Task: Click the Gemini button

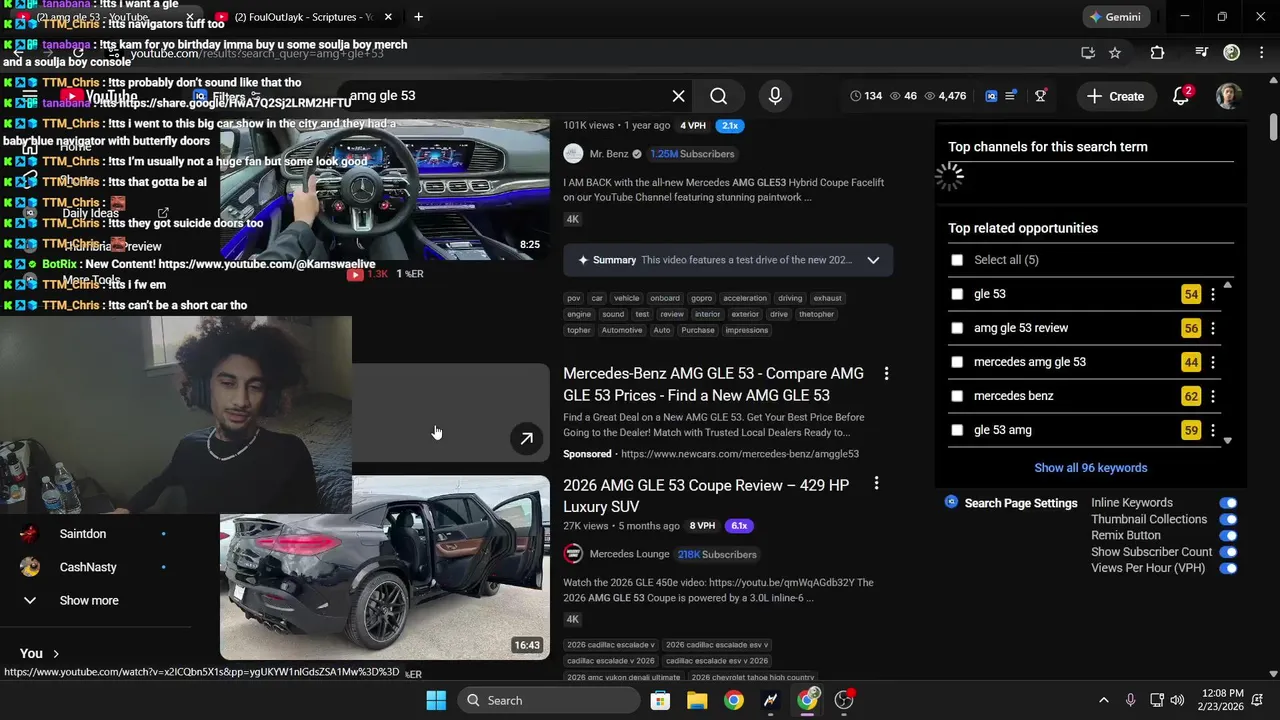Action: pos(1117,17)
